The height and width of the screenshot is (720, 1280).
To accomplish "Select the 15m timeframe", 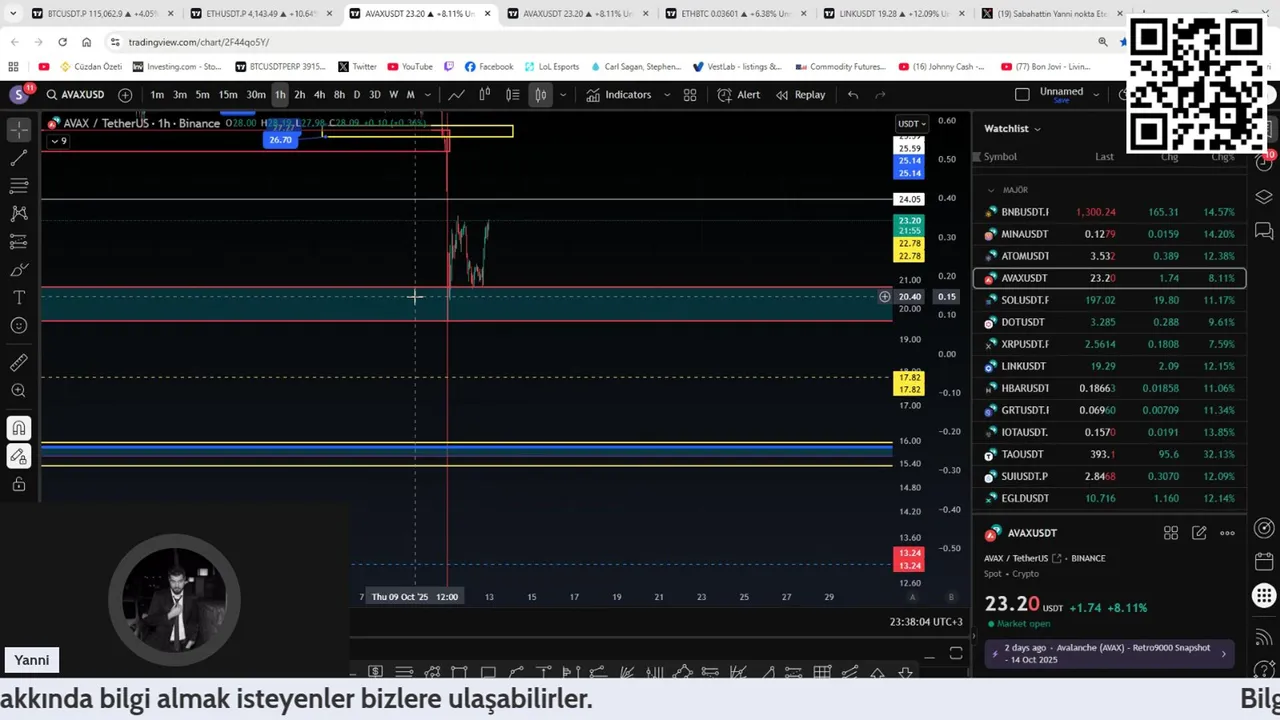I will coord(228,95).
